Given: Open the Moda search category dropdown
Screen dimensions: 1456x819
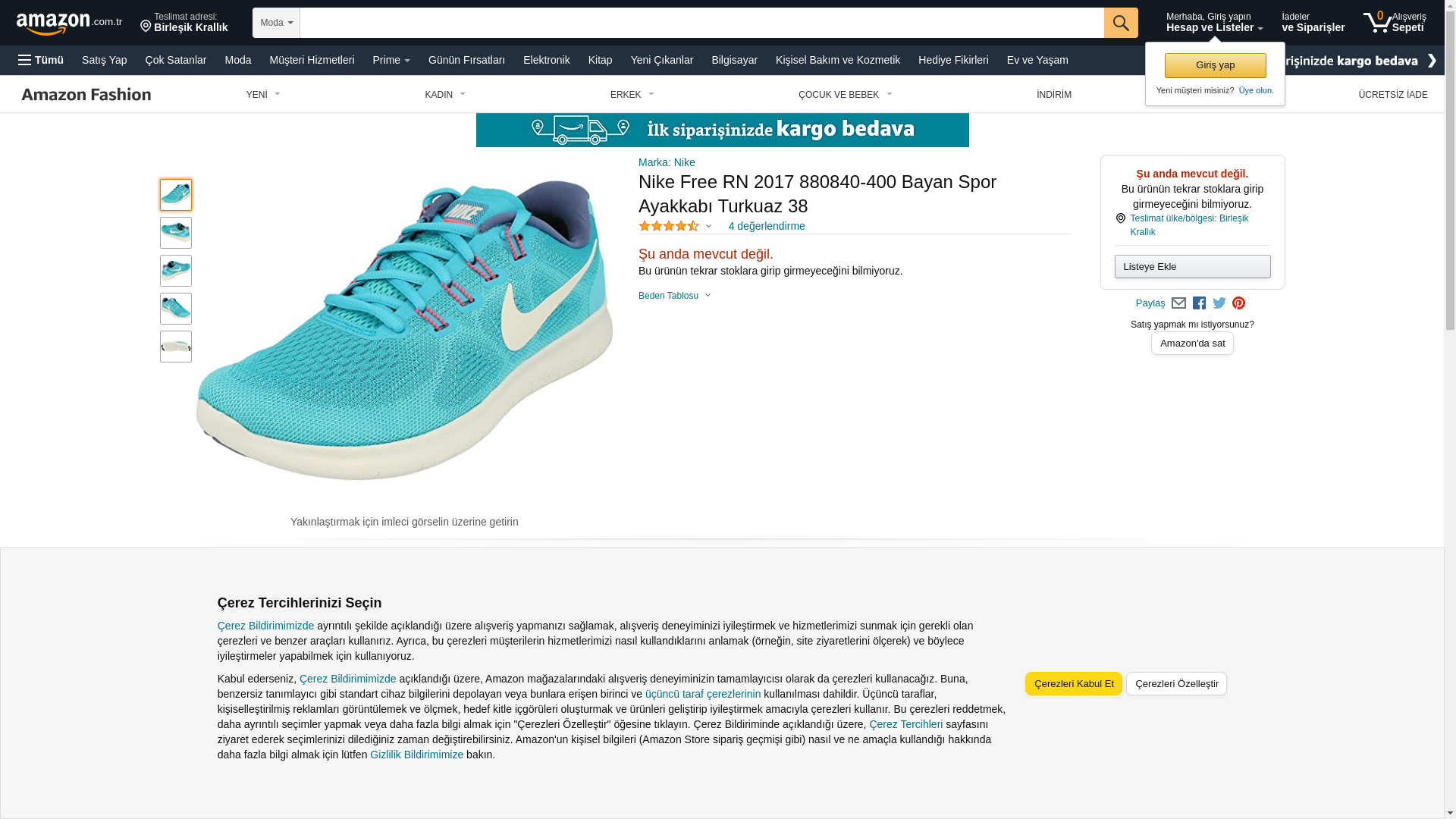Looking at the screenshot, I should click(x=276, y=23).
